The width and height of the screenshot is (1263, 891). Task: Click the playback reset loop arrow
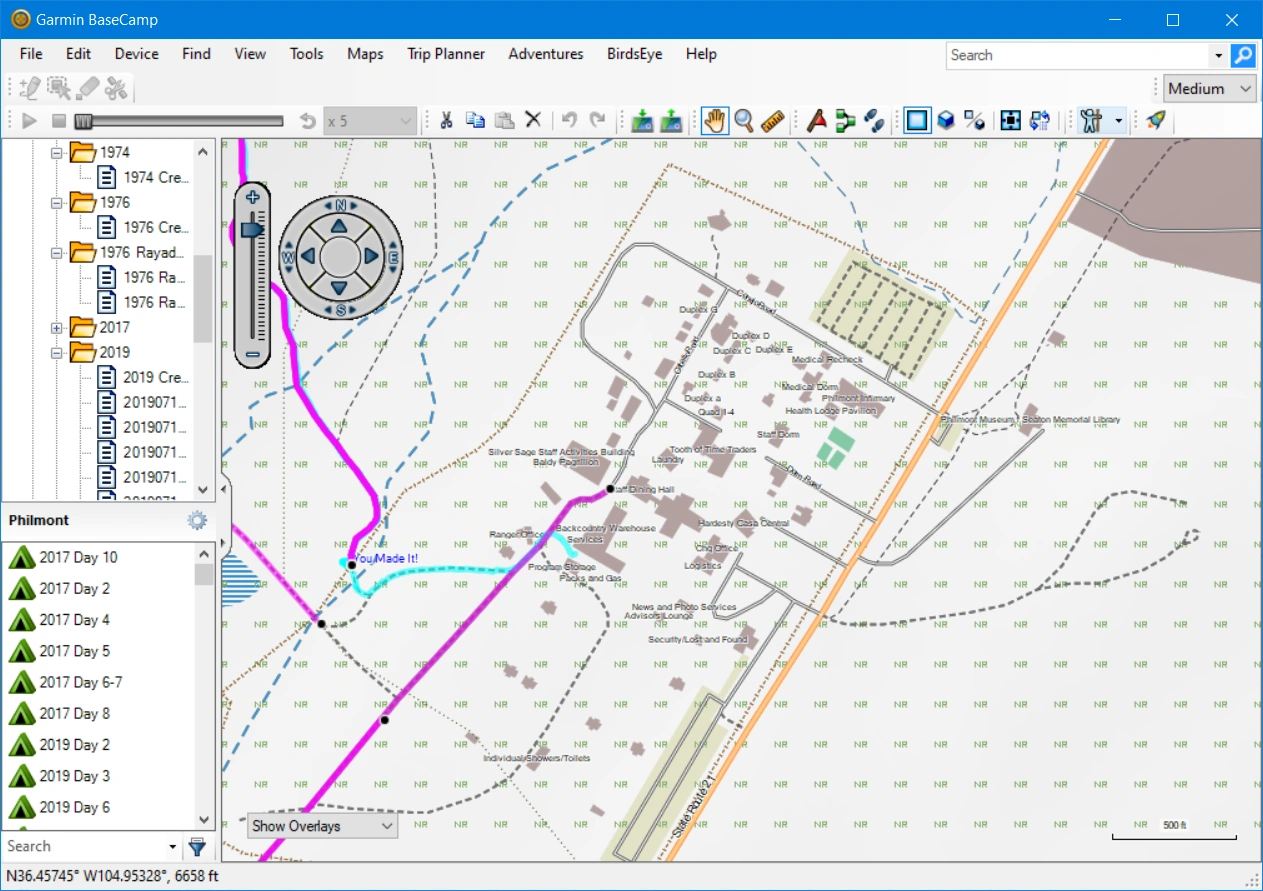tap(308, 121)
